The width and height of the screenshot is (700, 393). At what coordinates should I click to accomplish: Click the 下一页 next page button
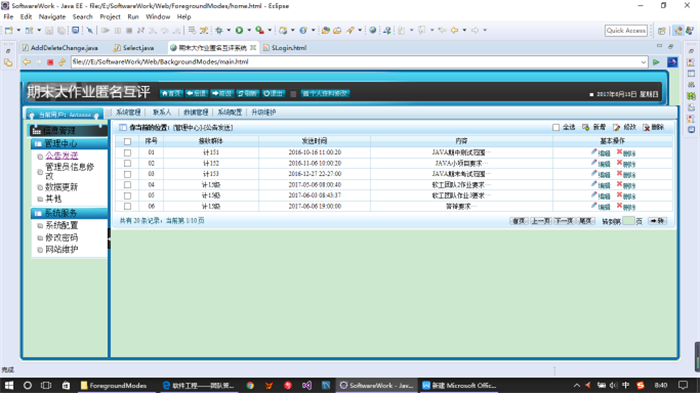(563, 221)
